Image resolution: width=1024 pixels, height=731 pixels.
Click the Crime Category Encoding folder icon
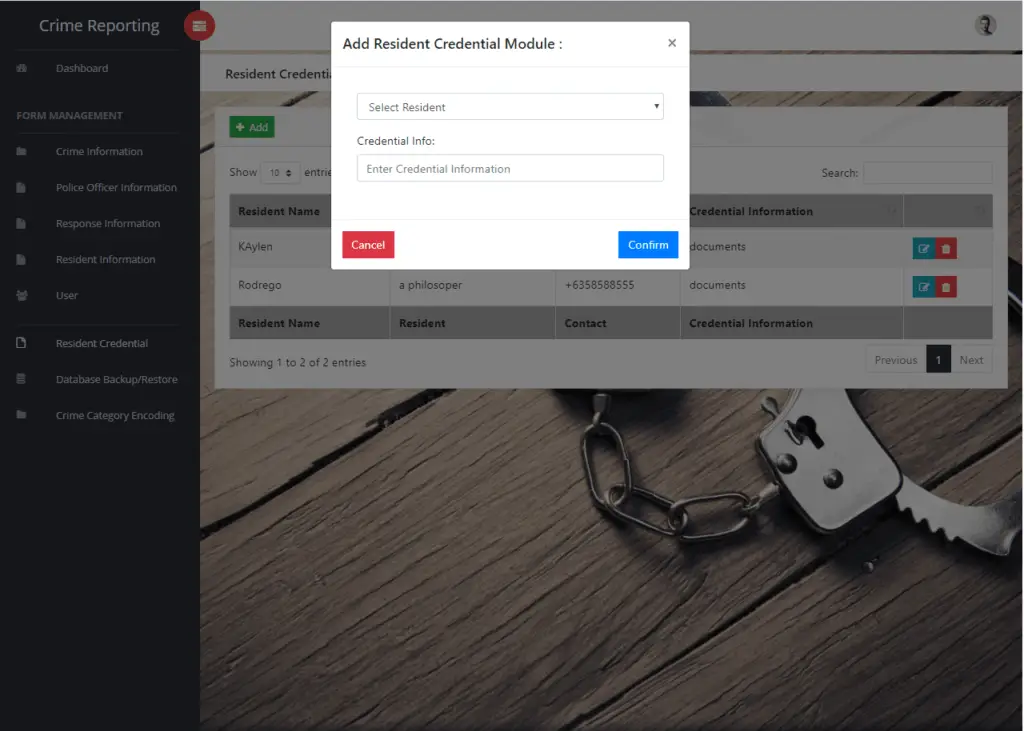[x=22, y=415]
